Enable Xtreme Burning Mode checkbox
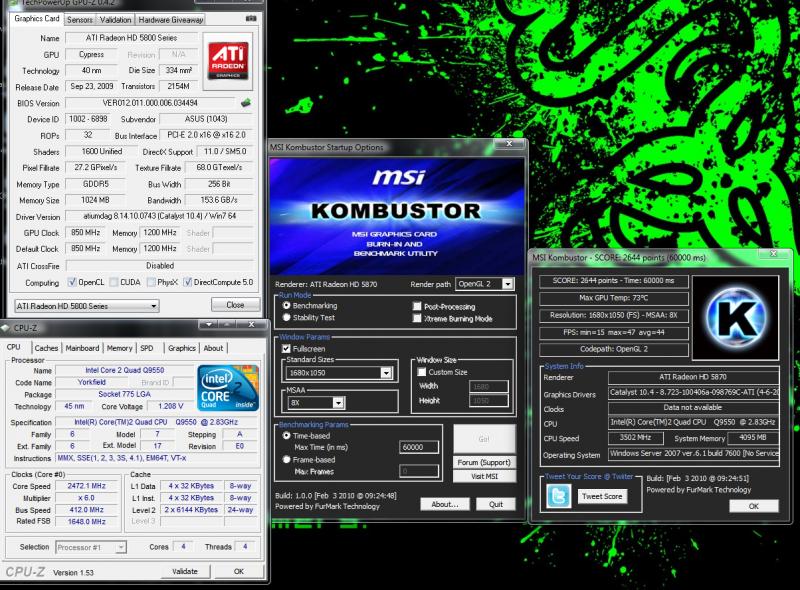 (417, 318)
